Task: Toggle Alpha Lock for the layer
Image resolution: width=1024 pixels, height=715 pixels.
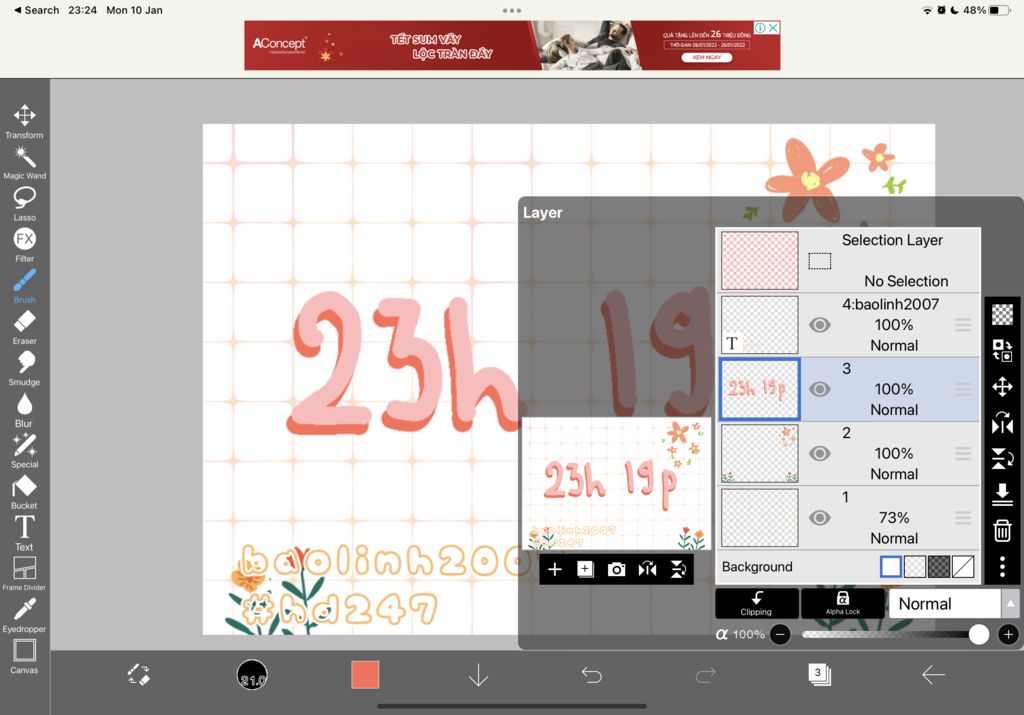Action: click(842, 603)
